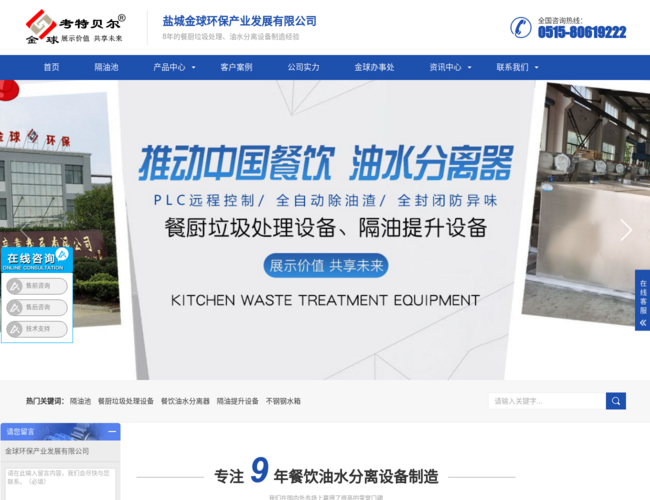Click the next slide arrow on banner
650x500 pixels.
(625, 231)
